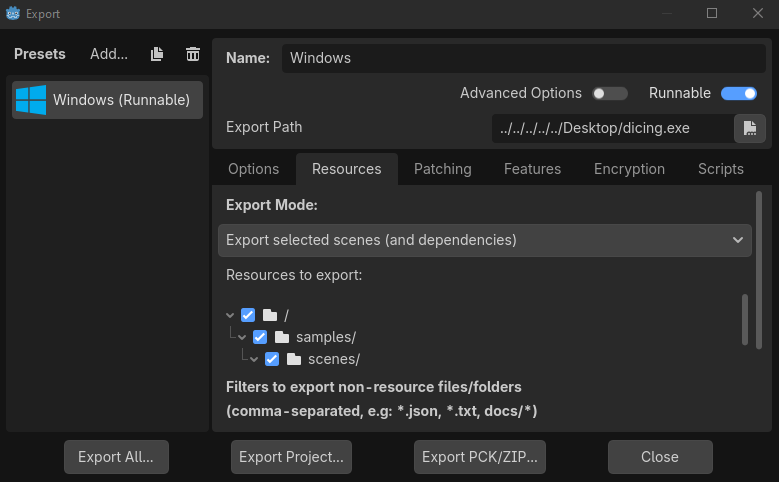Switch to the Encryption tab
This screenshot has height=482, width=779.
click(629, 169)
